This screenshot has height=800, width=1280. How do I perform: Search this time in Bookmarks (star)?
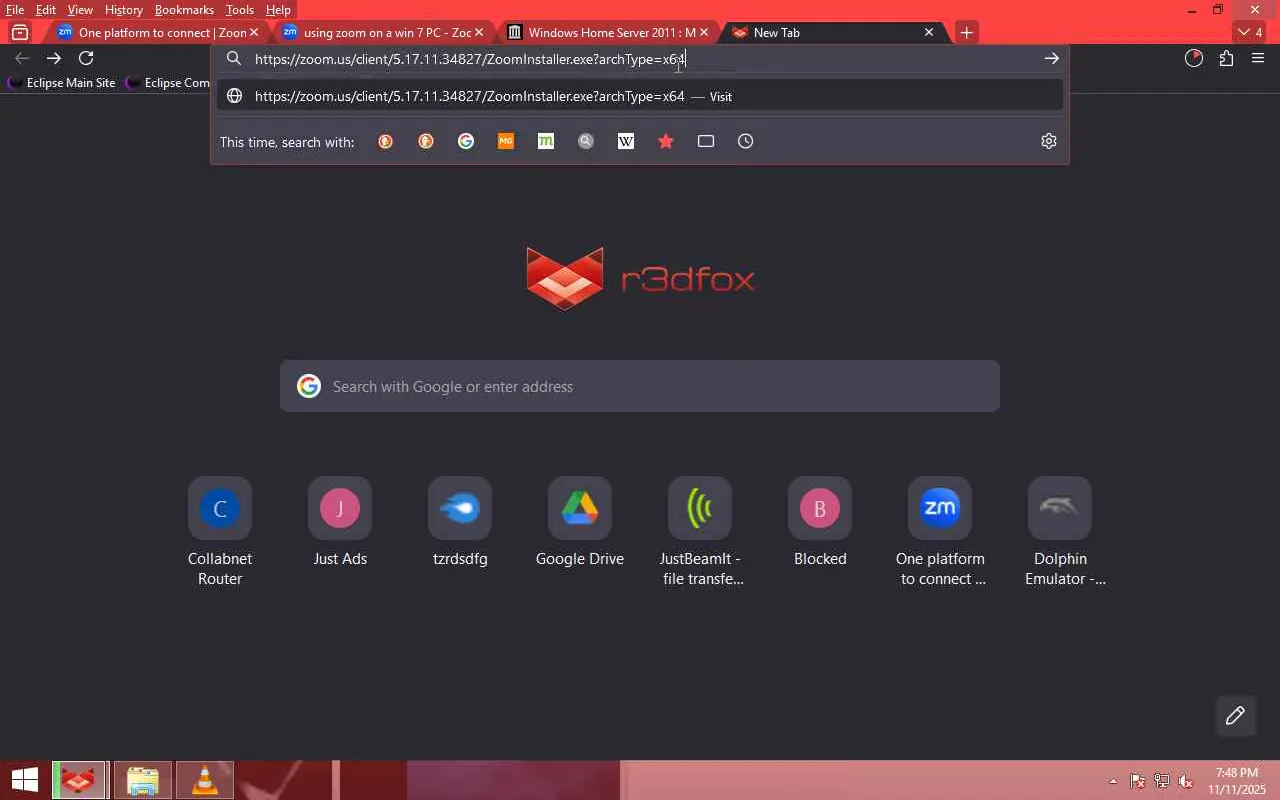[666, 142]
